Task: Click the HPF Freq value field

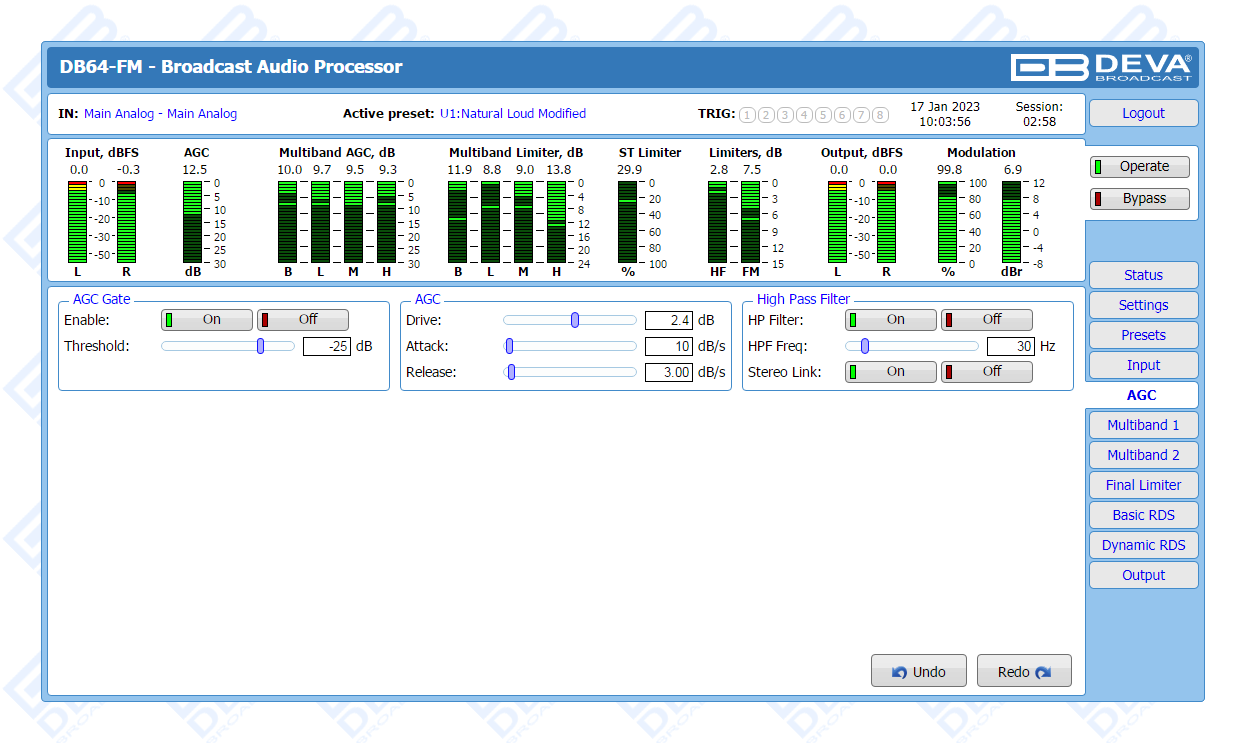Action: coord(1010,347)
